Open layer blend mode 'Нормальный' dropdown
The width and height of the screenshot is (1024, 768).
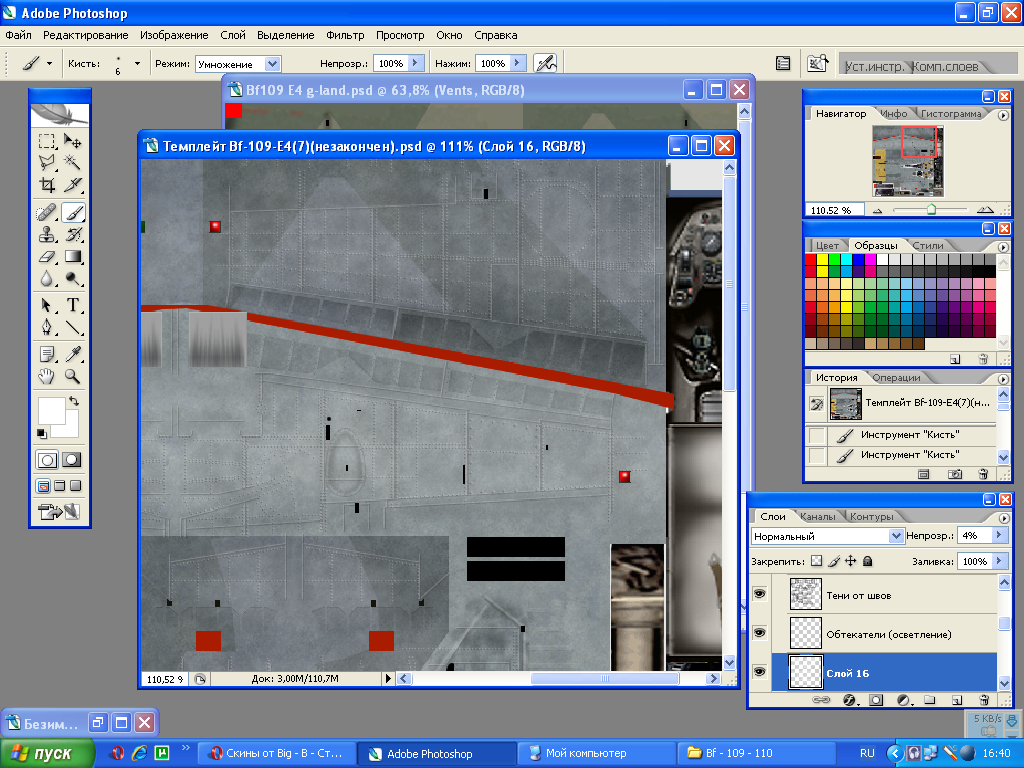click(x=896, y=536)
